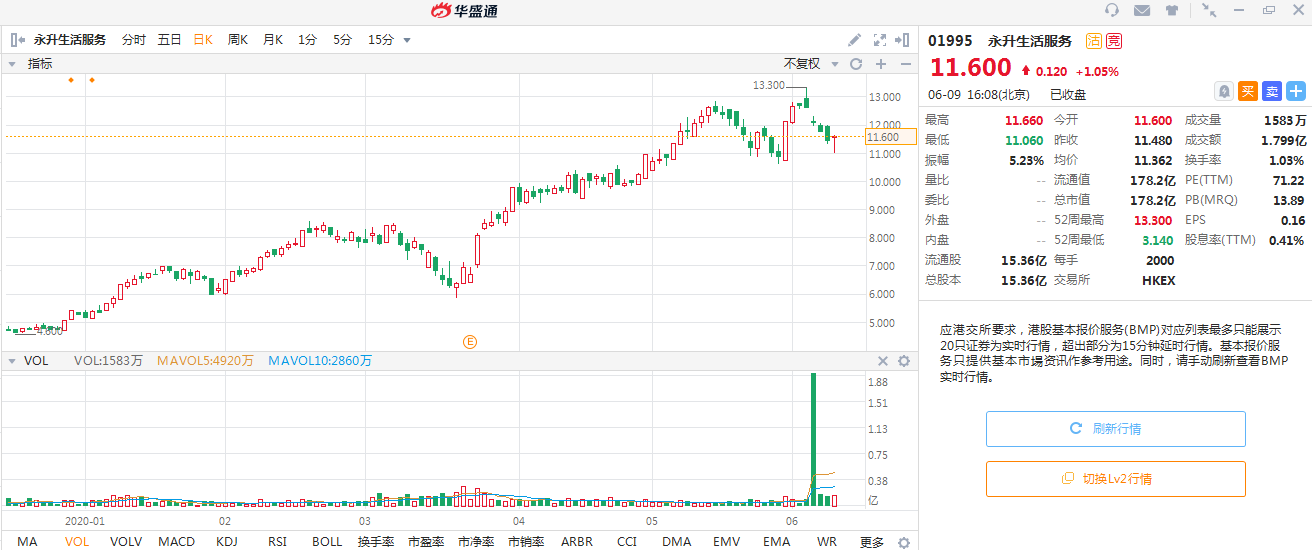Select the CCI indicator
Viewport: 1312px width, 550px height.
click(627, 542)
